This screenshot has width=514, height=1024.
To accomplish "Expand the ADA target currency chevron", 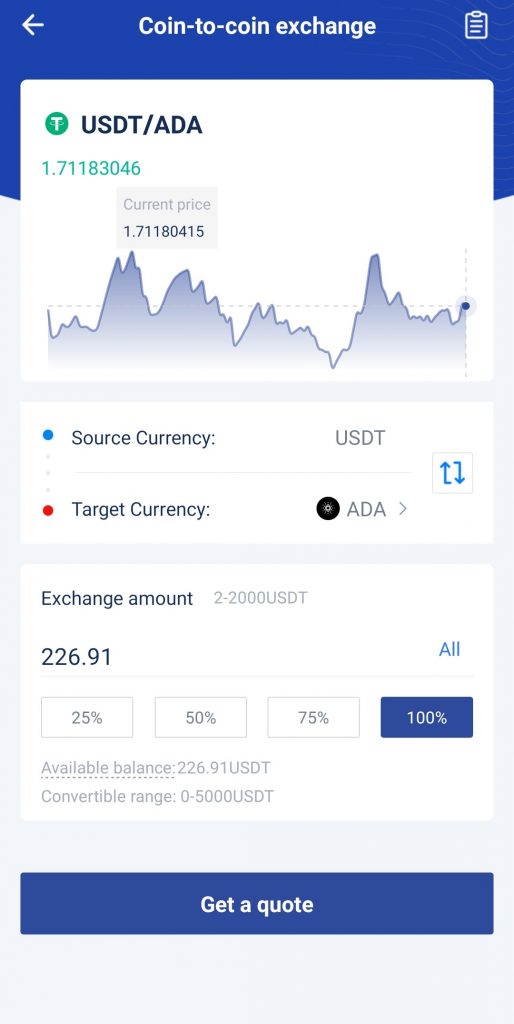I will point(403,509).
